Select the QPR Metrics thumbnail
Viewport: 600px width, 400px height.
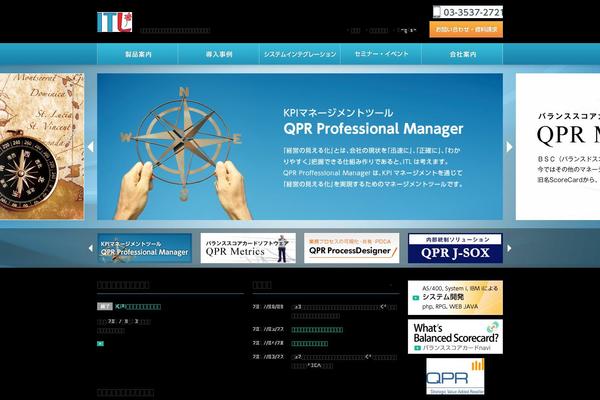click(248, 248)
